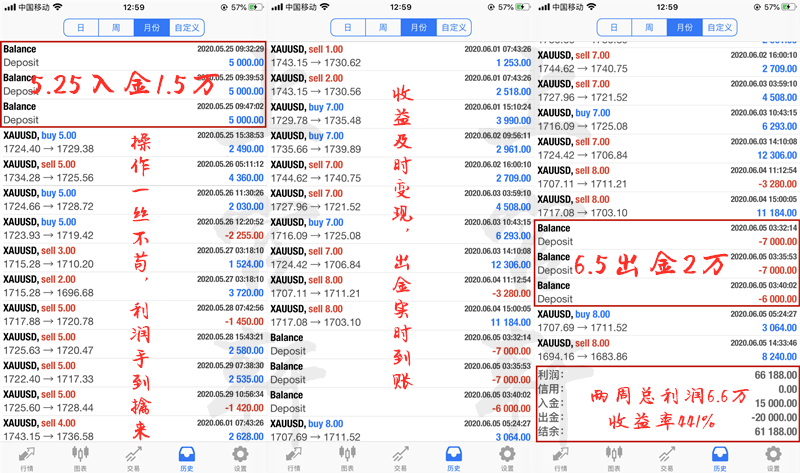Open 交易 trade tab on left phone screen
Viewport: 800px width, 473px height.
pos(133,459)
